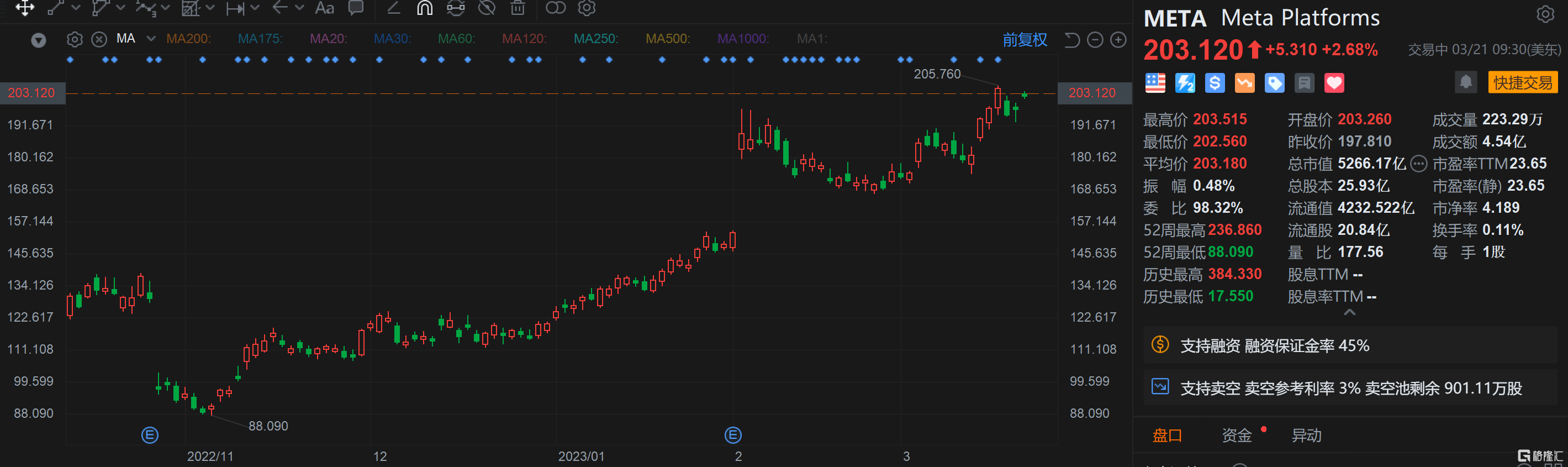Select the angle line tool
The width and height of the screenshot is (1568, 467).
tap(393, 8)
